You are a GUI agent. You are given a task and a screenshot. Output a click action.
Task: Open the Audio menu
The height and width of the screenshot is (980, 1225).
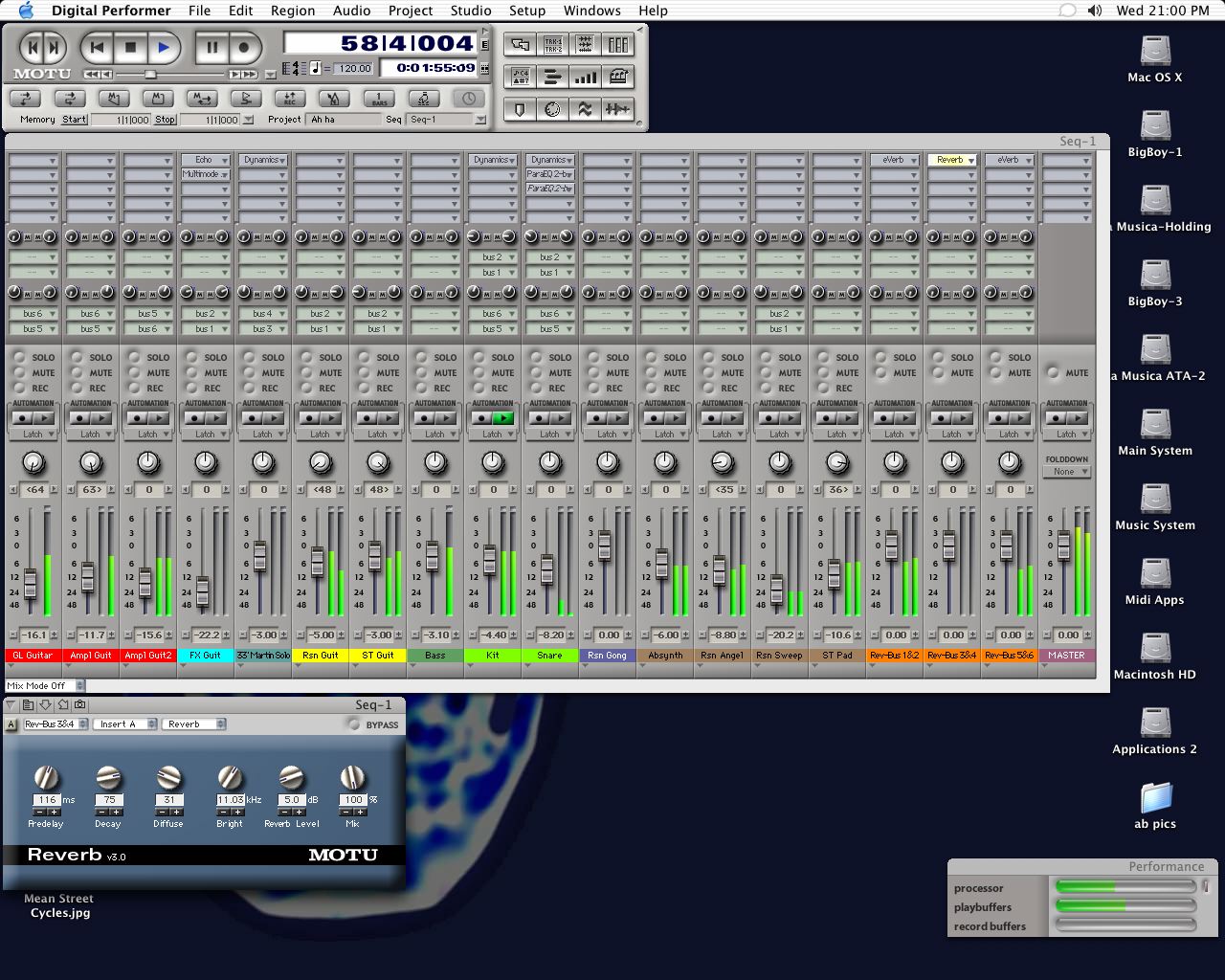coord(351,11)
